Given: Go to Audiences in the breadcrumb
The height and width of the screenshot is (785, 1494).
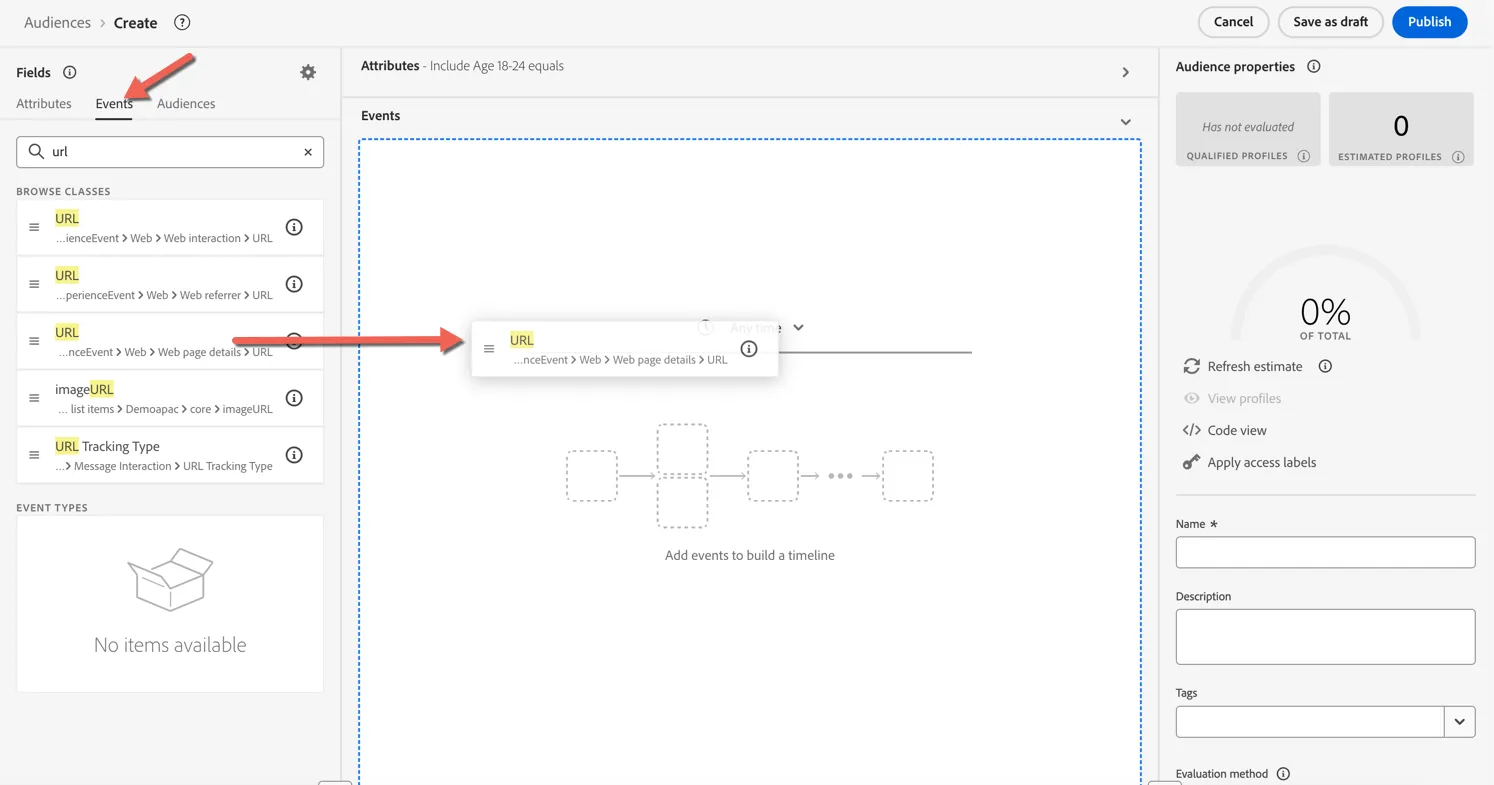Looking at the screenshot, I should (x=57, y=22).
